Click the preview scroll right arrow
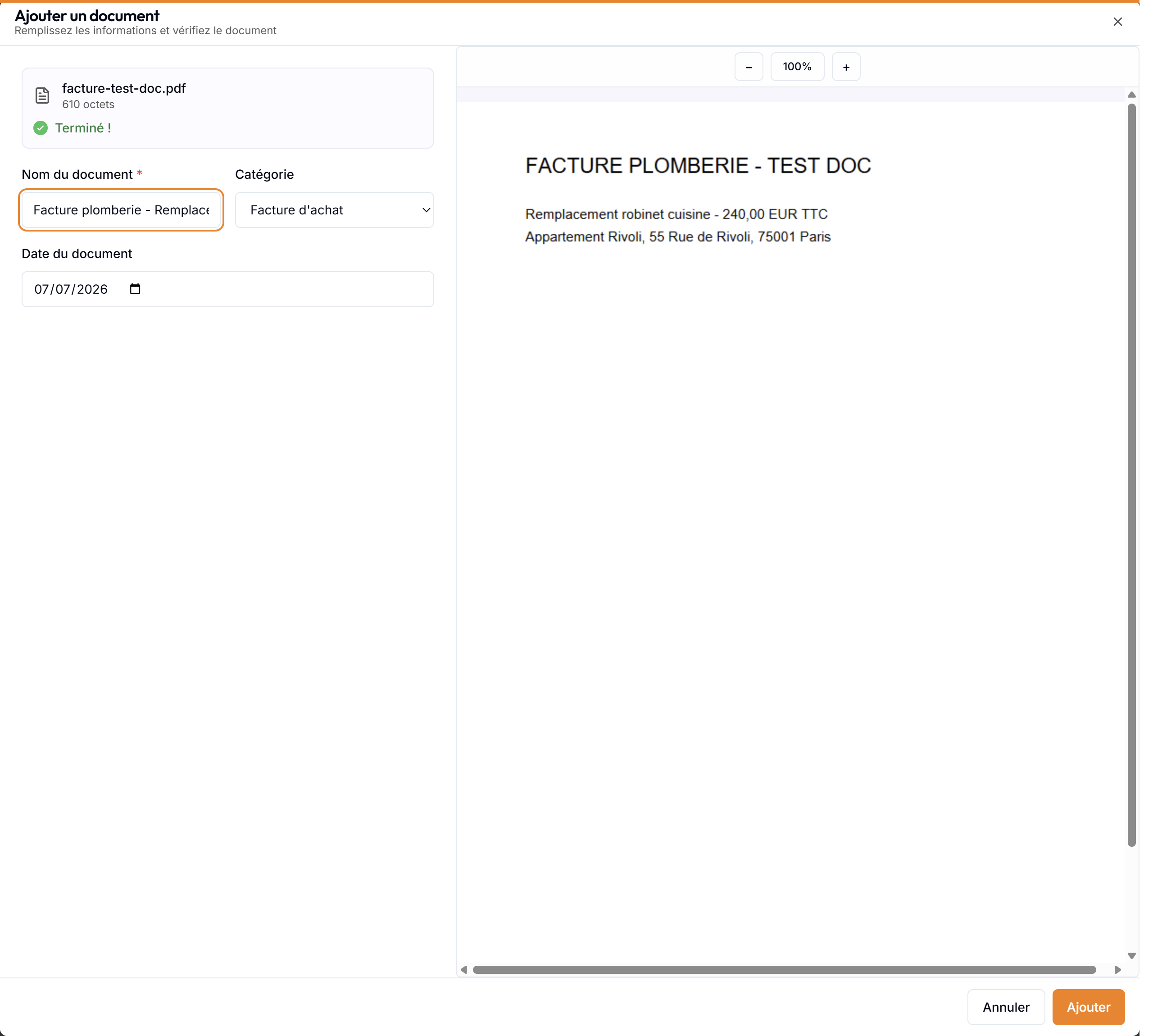The image size is (1153, 1036). click(x=1117, y=969)
